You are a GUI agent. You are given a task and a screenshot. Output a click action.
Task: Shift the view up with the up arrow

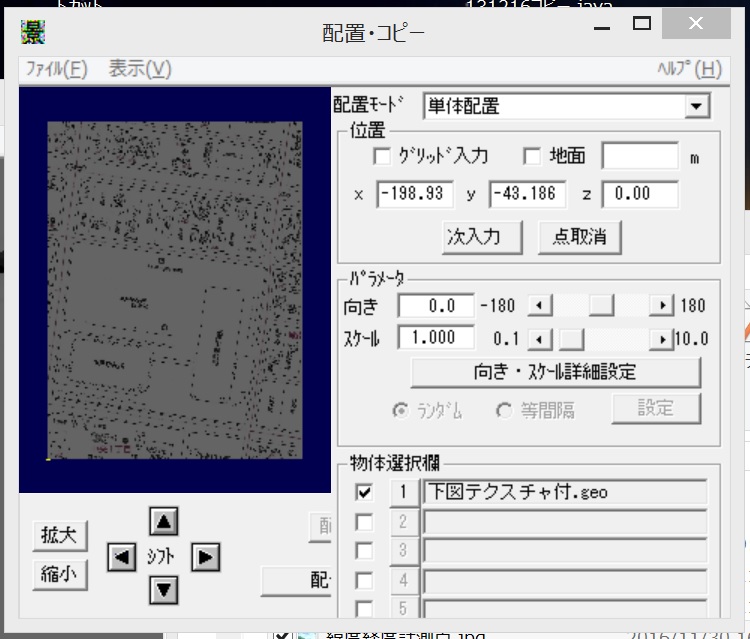click(x=164, y=521)
